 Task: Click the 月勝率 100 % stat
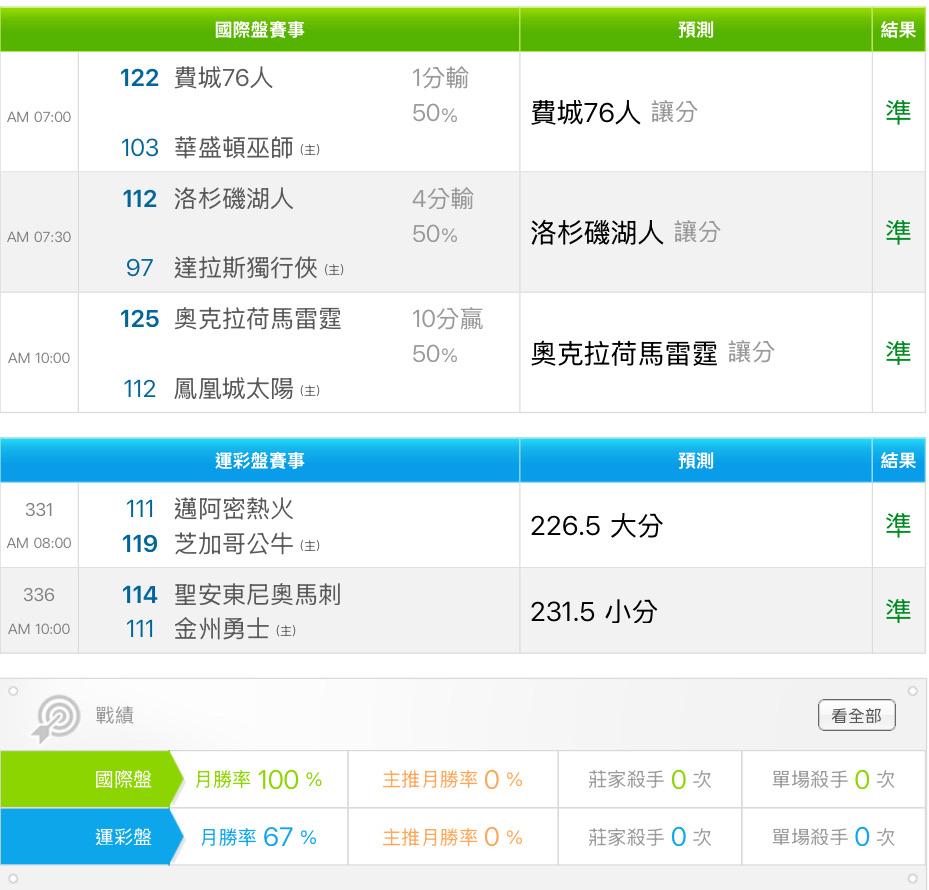tap(258, 779)
